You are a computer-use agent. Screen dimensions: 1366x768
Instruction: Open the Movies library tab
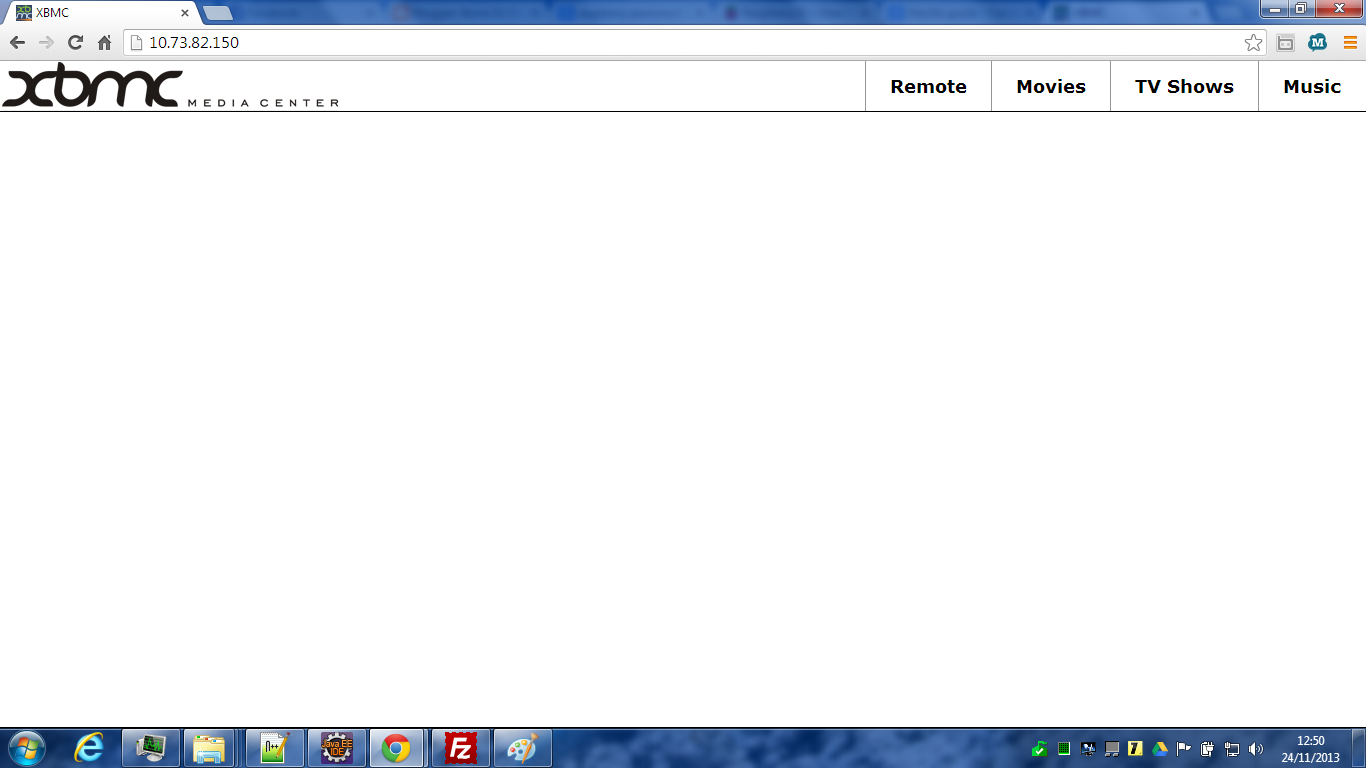tap(1051, 86)
